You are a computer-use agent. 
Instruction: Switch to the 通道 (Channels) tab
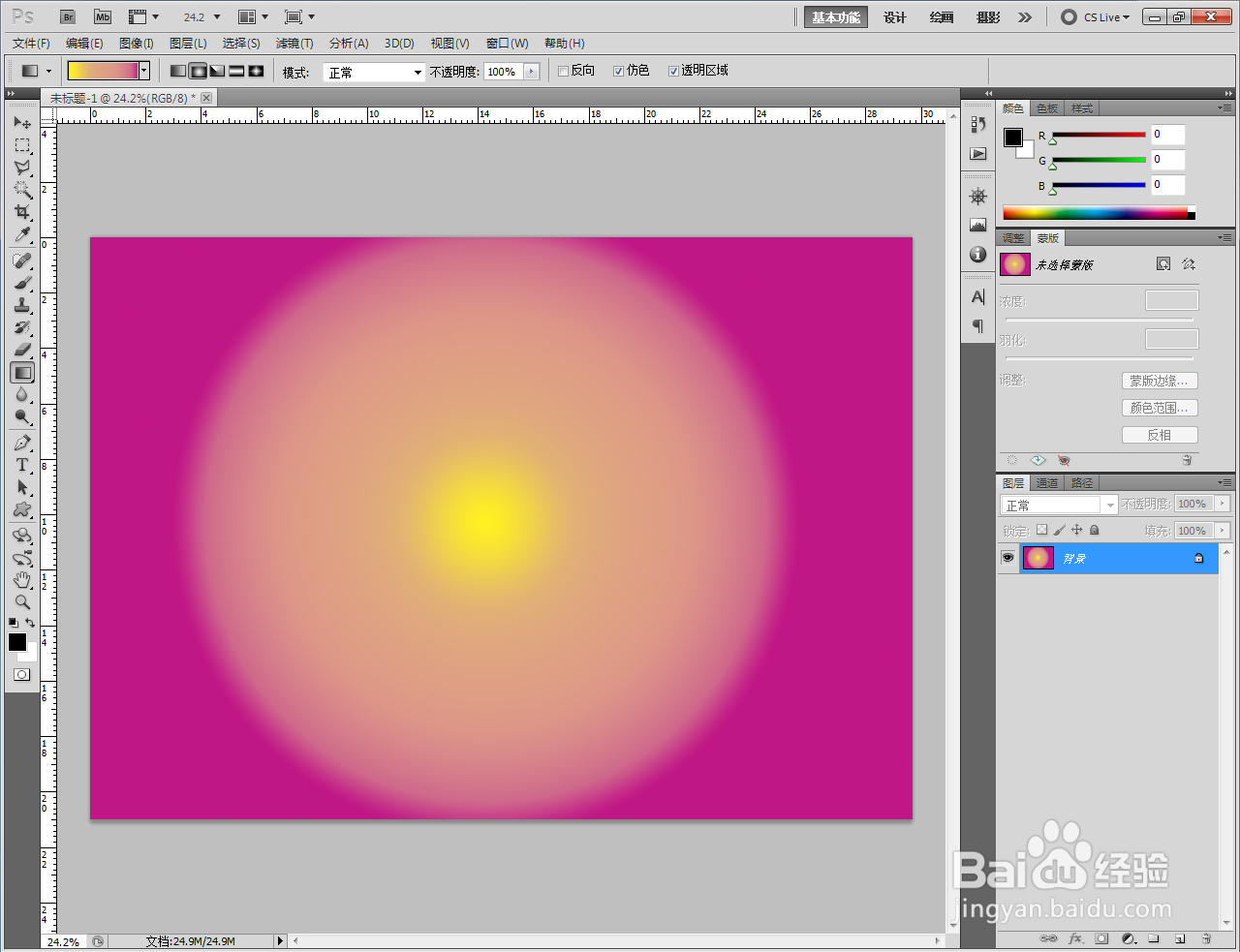click(x=1047, y=483)
